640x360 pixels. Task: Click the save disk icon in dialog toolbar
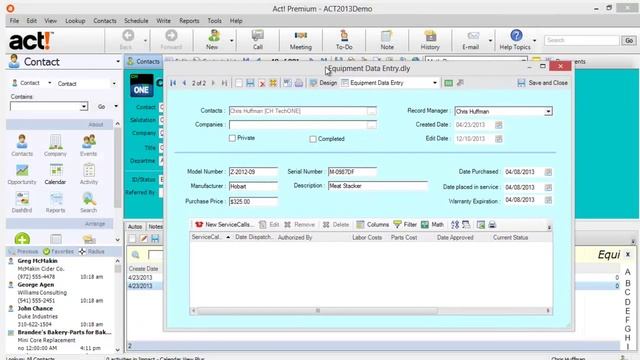250,83
